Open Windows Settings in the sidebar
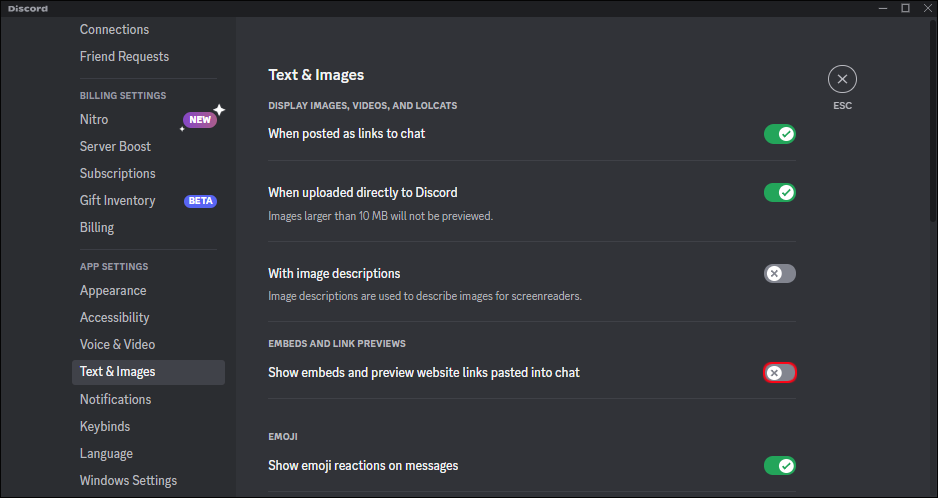 point(128,481)
